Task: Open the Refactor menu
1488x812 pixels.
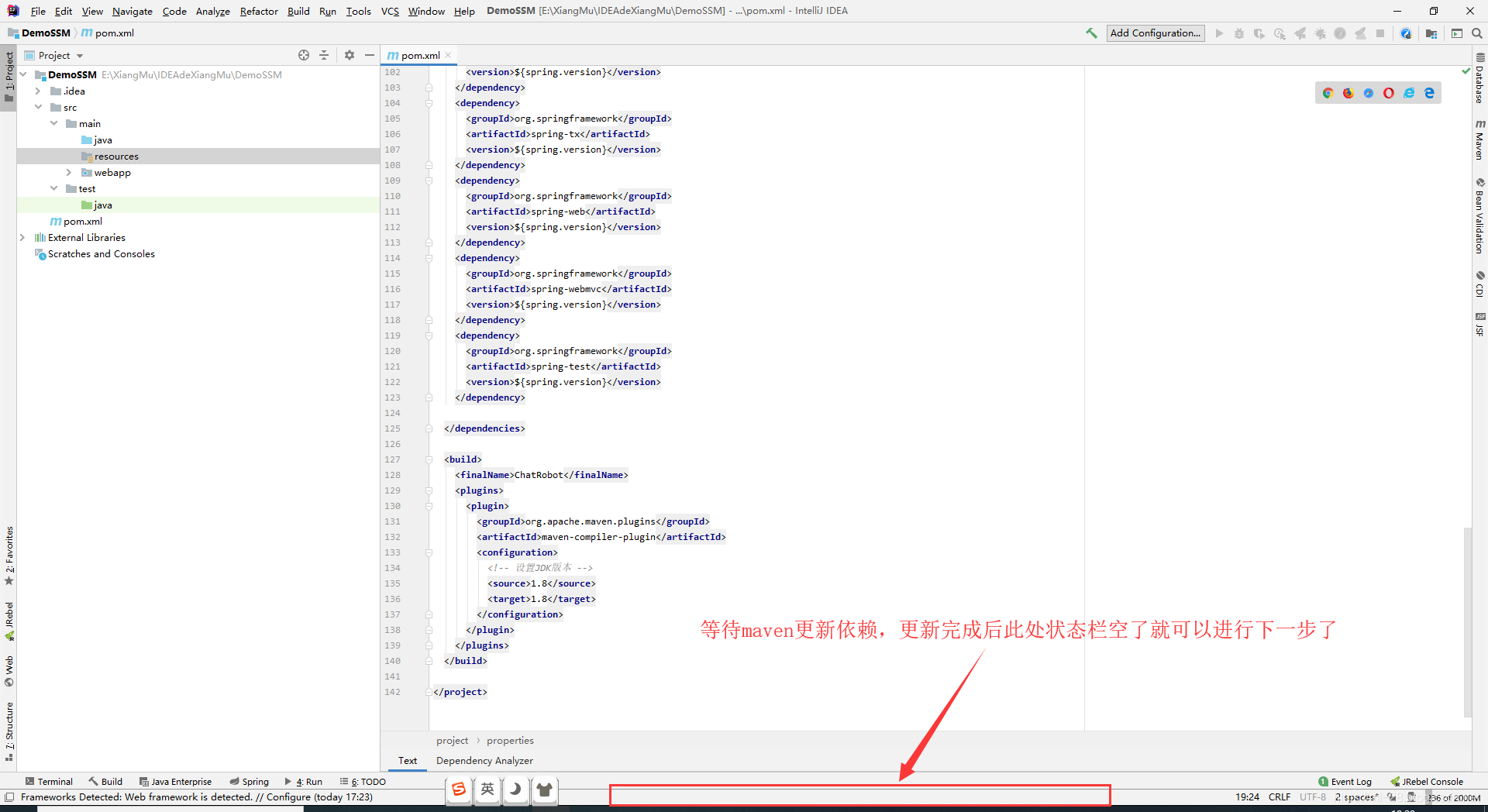Action: (259, 11)
